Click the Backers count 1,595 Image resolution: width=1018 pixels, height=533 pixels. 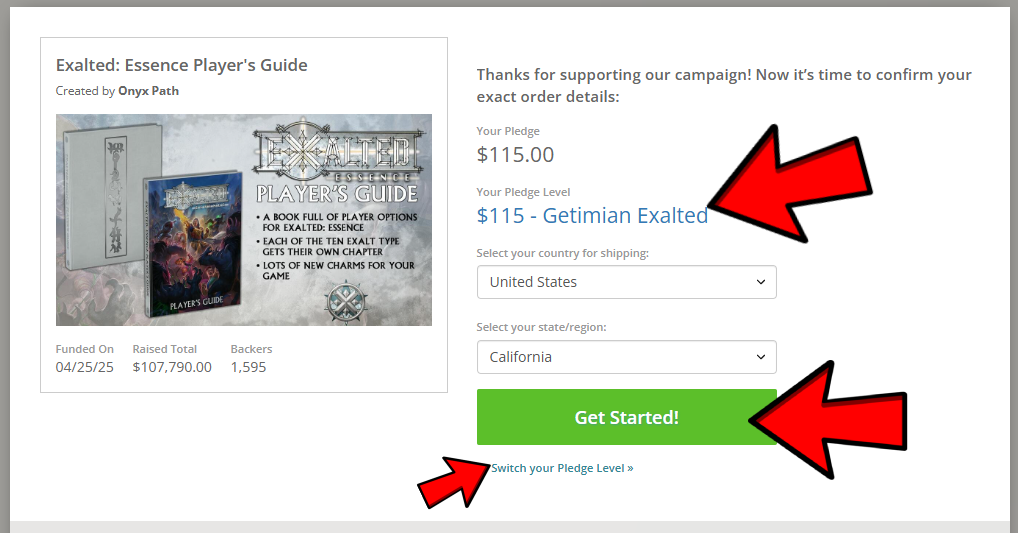248,367
